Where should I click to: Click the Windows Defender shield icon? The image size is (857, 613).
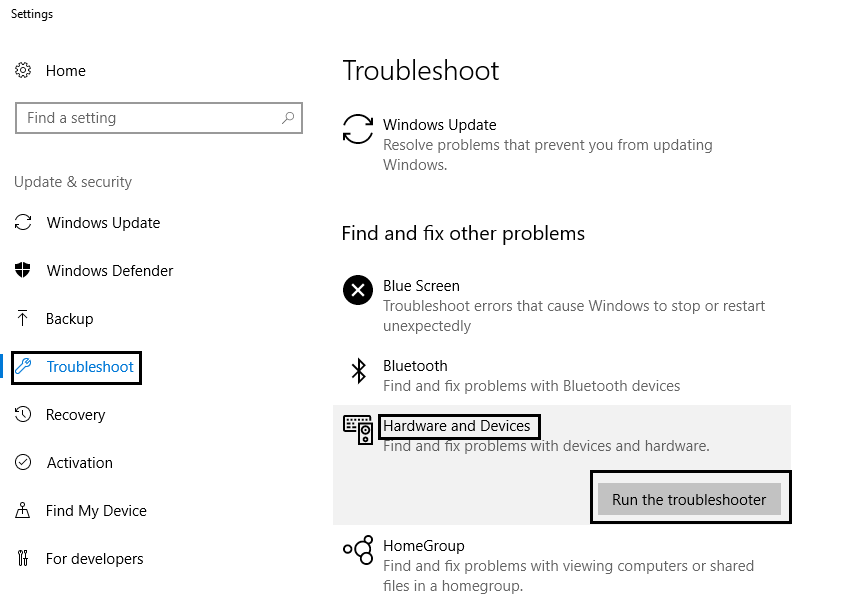(22, 270)
